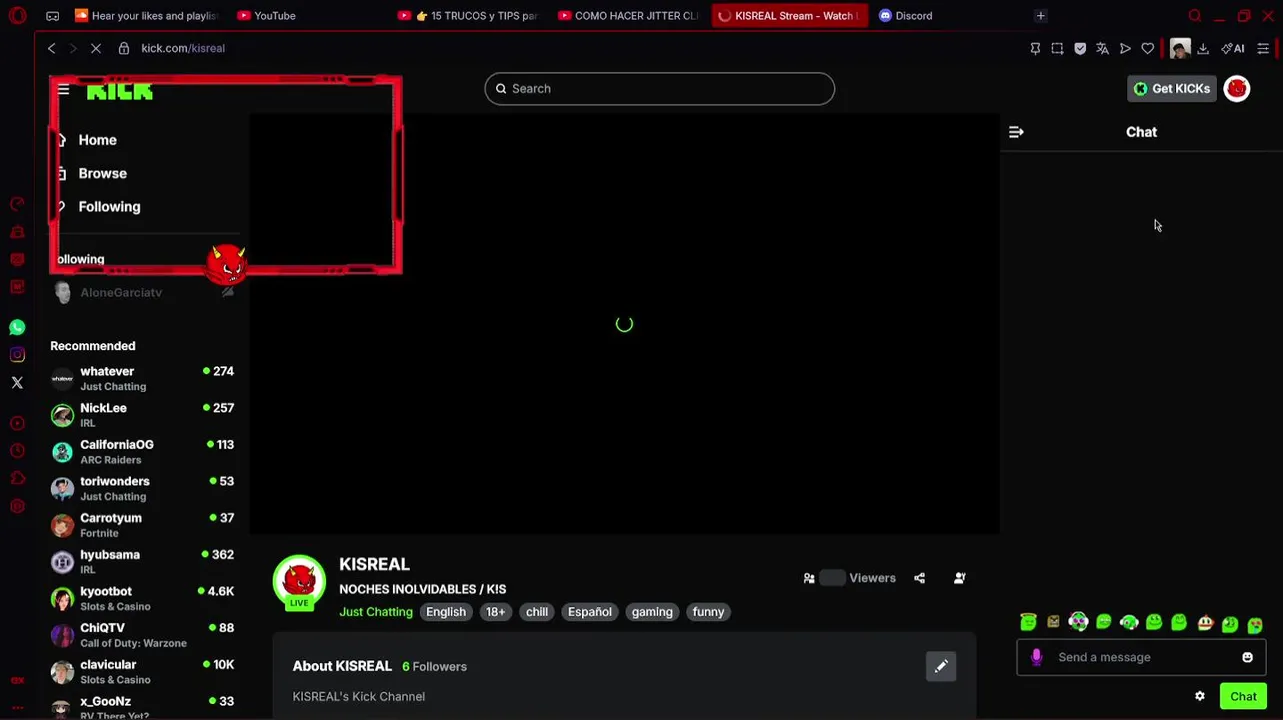1283x720 pixels.
Task: Click the heart bookmark icon in address bar
Action: point(1147,48)
